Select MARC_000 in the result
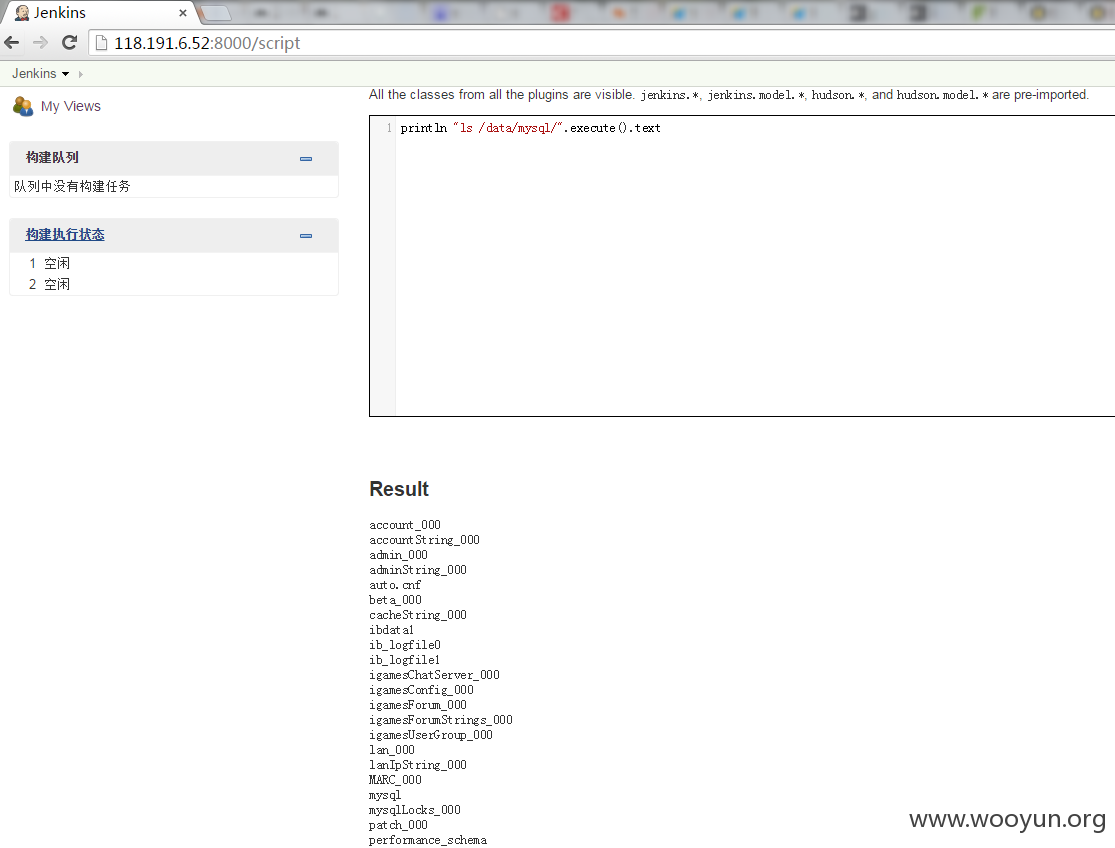This screenshot has width=1115, height=848. pos(395,780)
